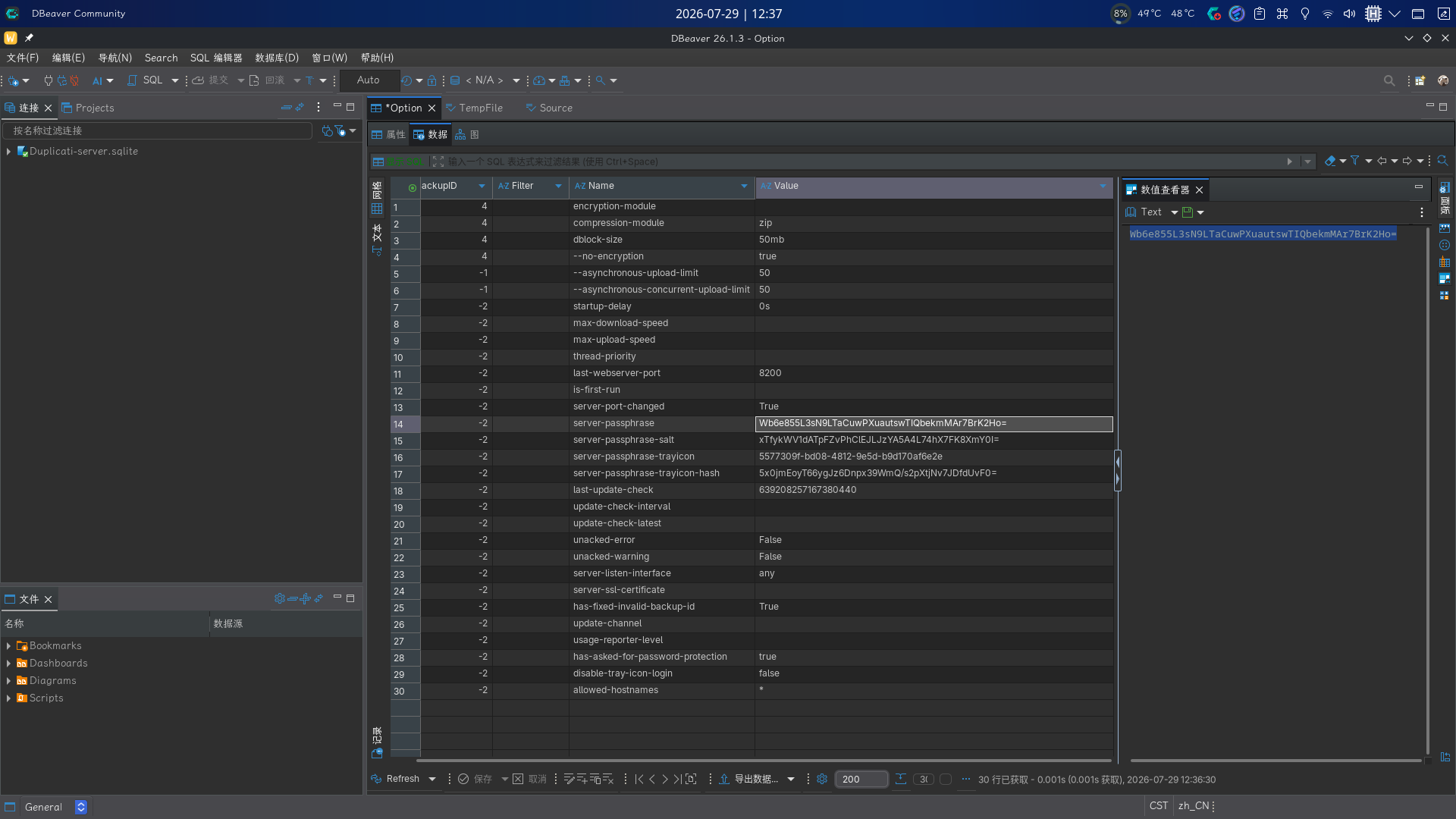Viewport: 1456px width, 819px height.
Task: Open the SQL 编辑器 menu
Action: click(216, 58)
